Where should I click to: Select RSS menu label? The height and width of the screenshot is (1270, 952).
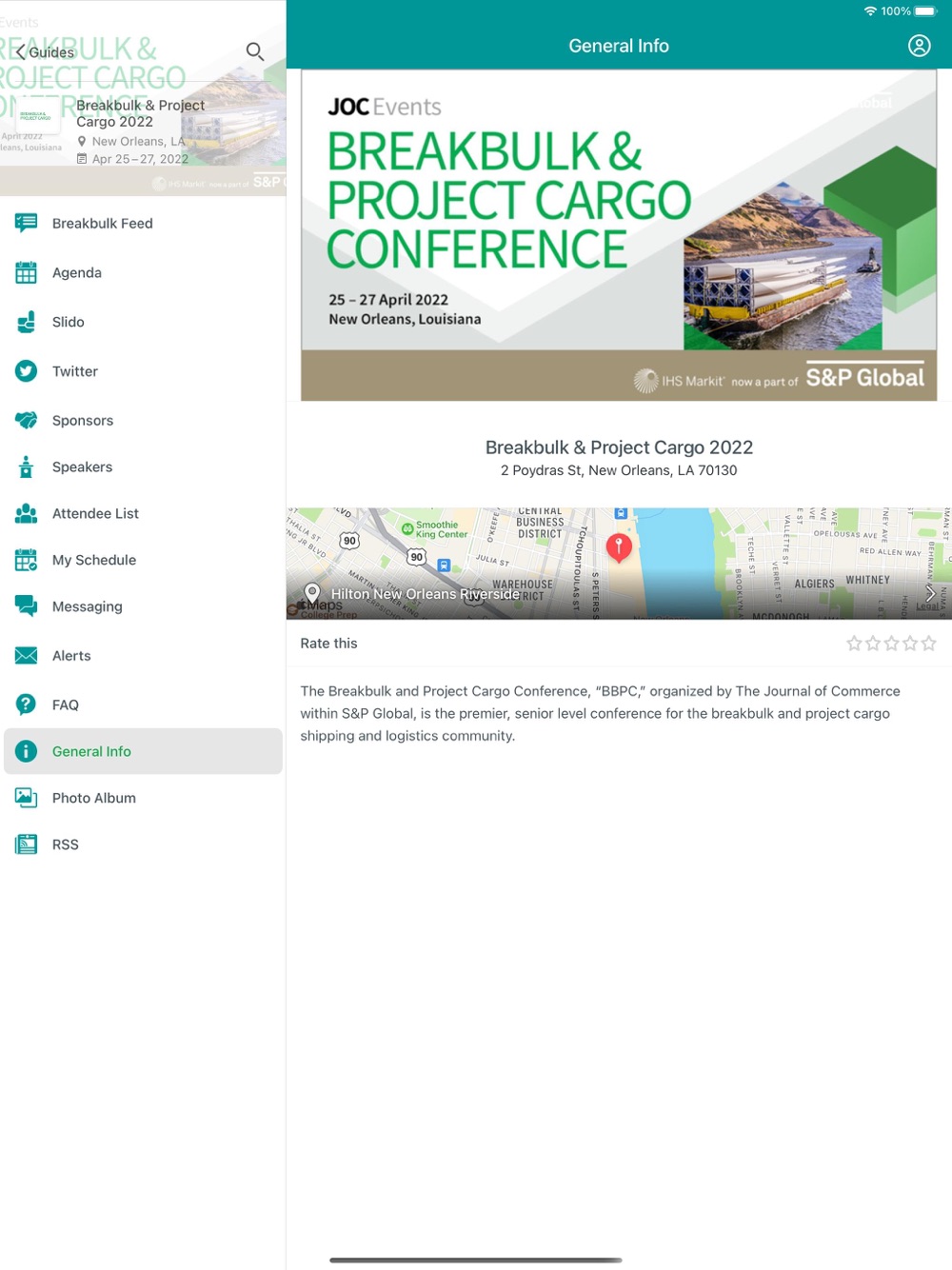tap(65, 844)
